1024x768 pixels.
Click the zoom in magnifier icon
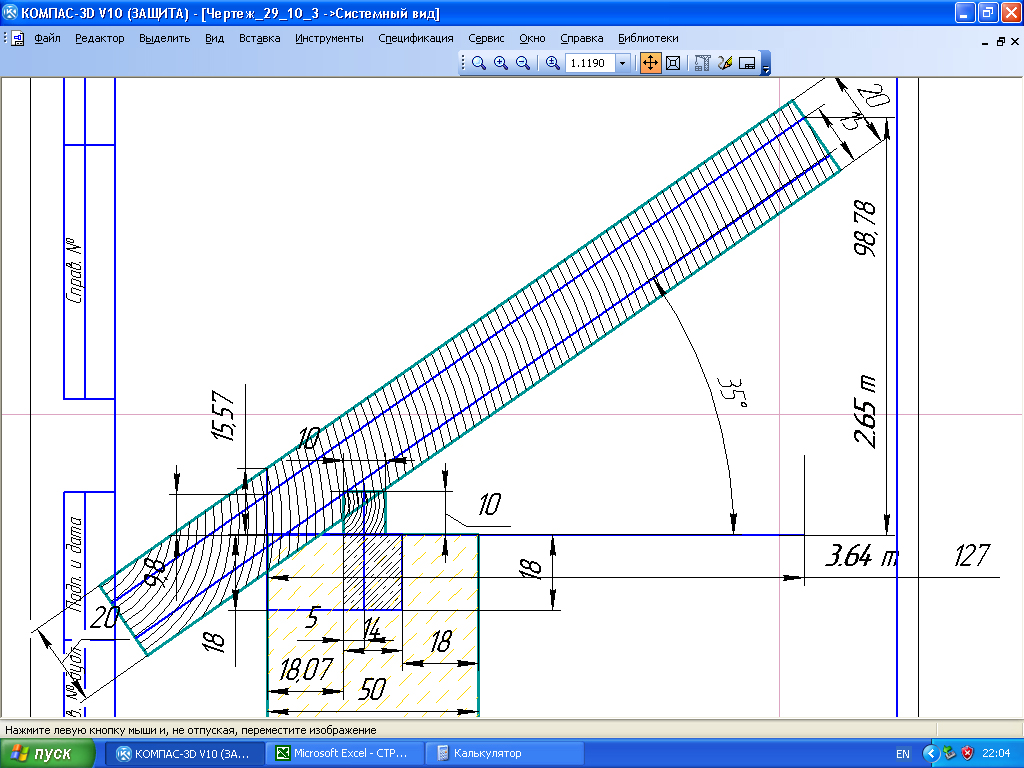point(501,63)
